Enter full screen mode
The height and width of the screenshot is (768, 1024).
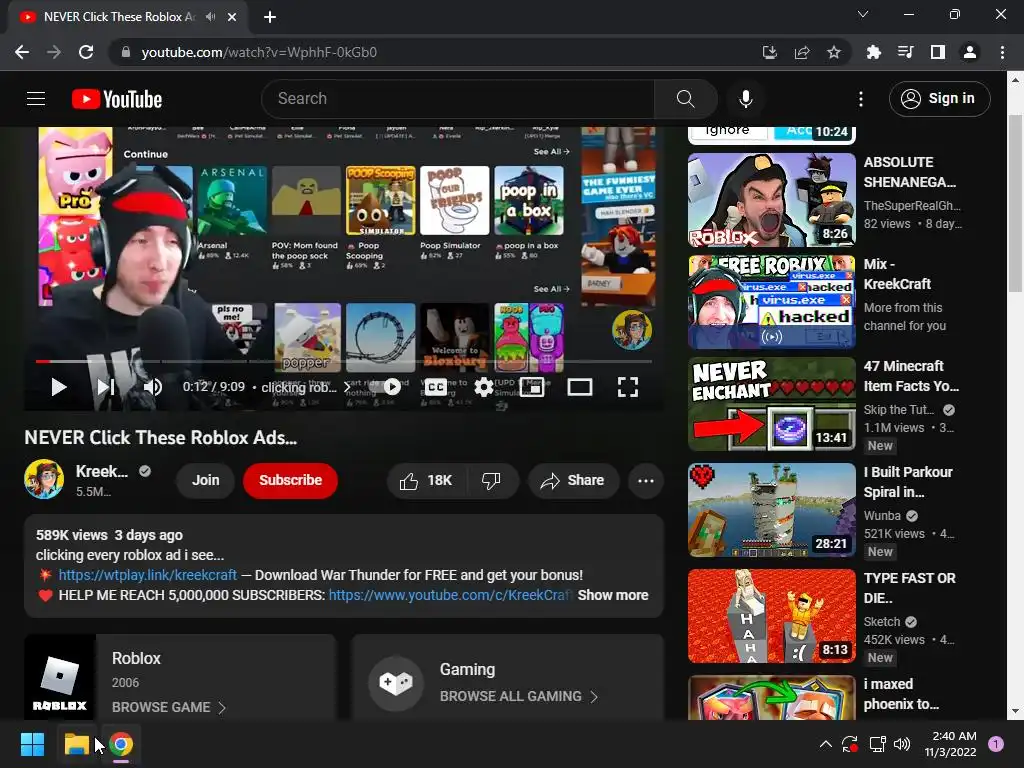[628, 387]
